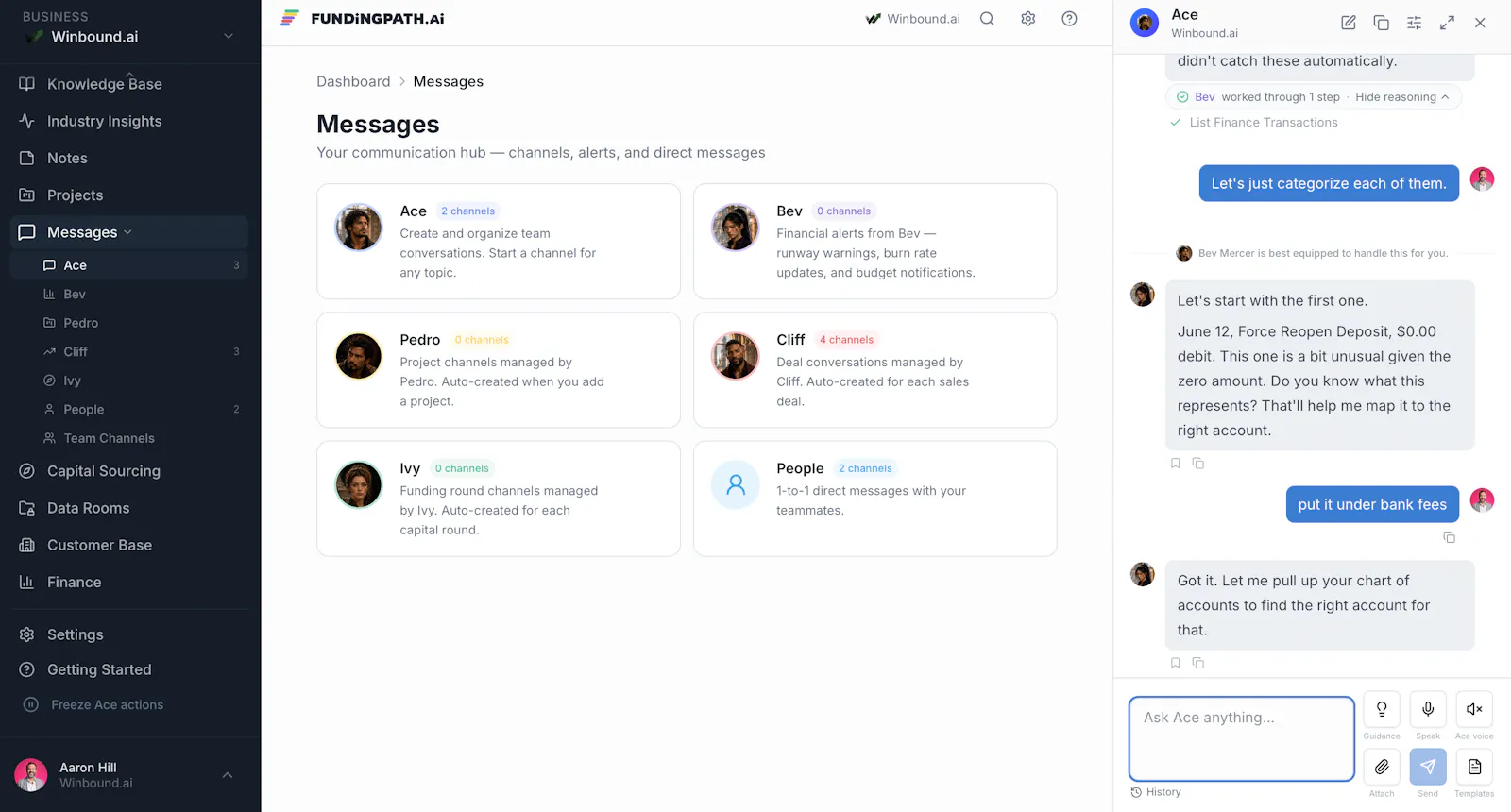Open Industry Insights in sidebar
This screenshot has width=1511, height=812.
[130, 121]
